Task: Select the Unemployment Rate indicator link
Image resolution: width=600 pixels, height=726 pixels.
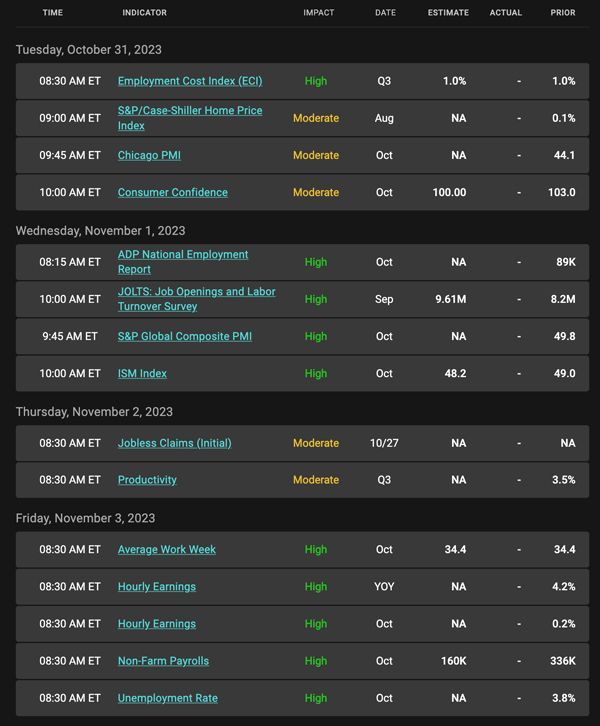Action: [168, 698]
